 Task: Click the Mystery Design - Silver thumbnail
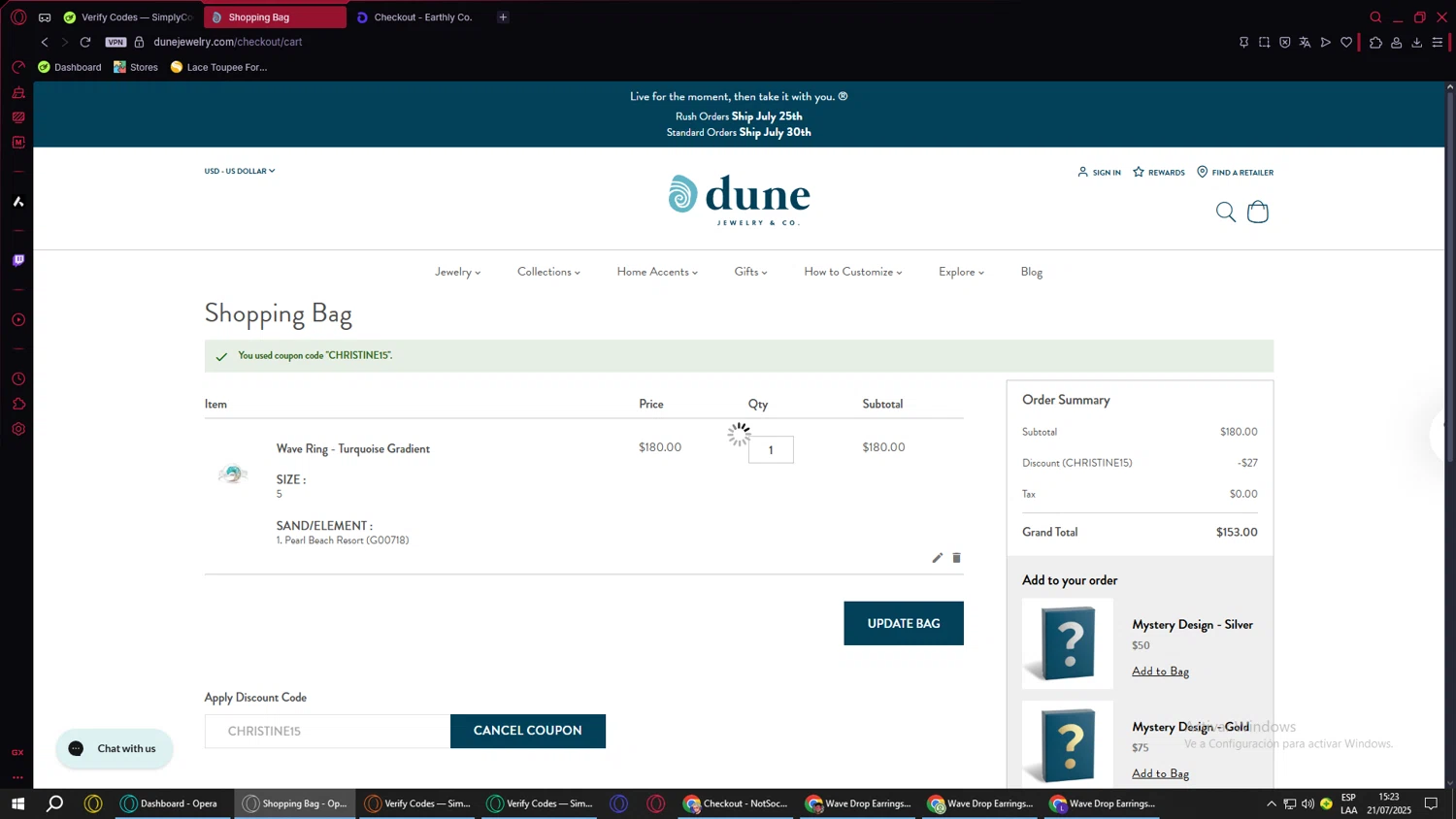tap(1068, 643)
